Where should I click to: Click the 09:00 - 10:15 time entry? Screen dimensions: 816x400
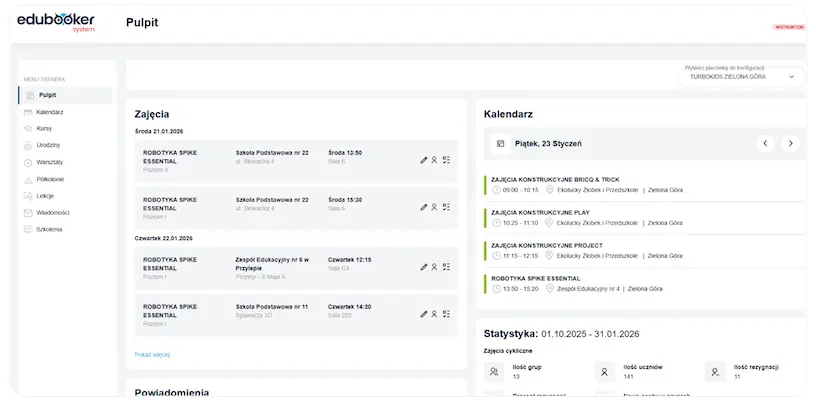(520, 190)
